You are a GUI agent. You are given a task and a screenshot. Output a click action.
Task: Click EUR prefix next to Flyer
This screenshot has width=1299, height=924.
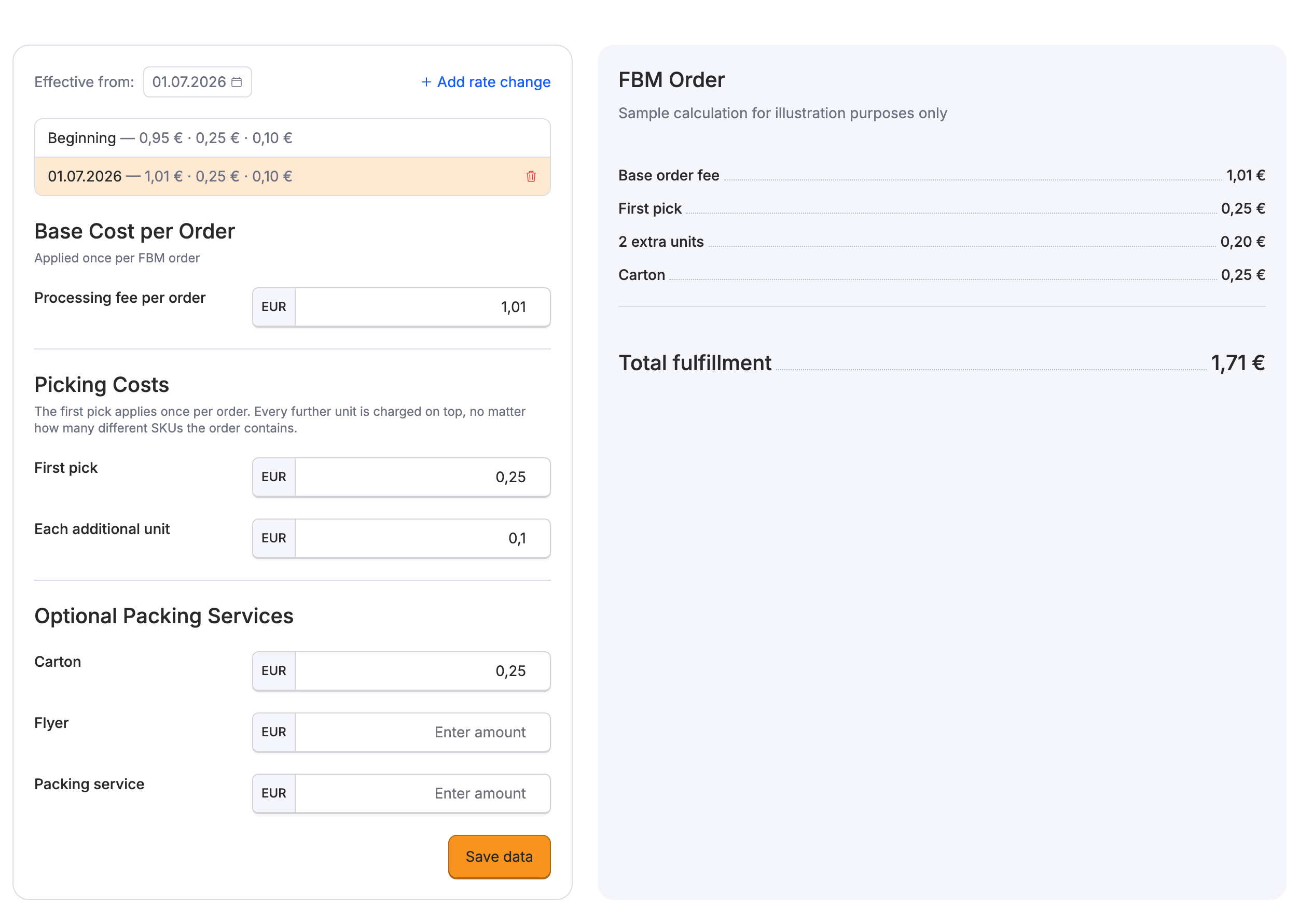point(274,732)
